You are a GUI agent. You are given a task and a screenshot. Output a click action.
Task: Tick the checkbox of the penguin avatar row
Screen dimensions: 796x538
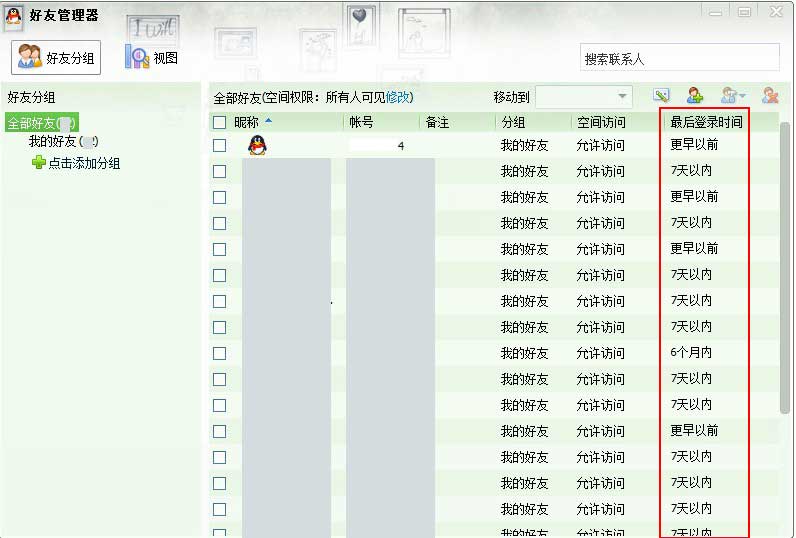click(219, 146)
